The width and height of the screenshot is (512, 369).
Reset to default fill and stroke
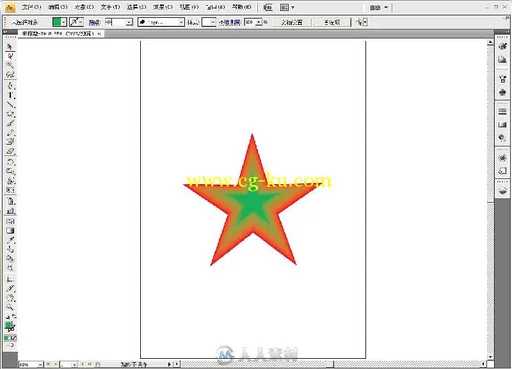point(7,317)
